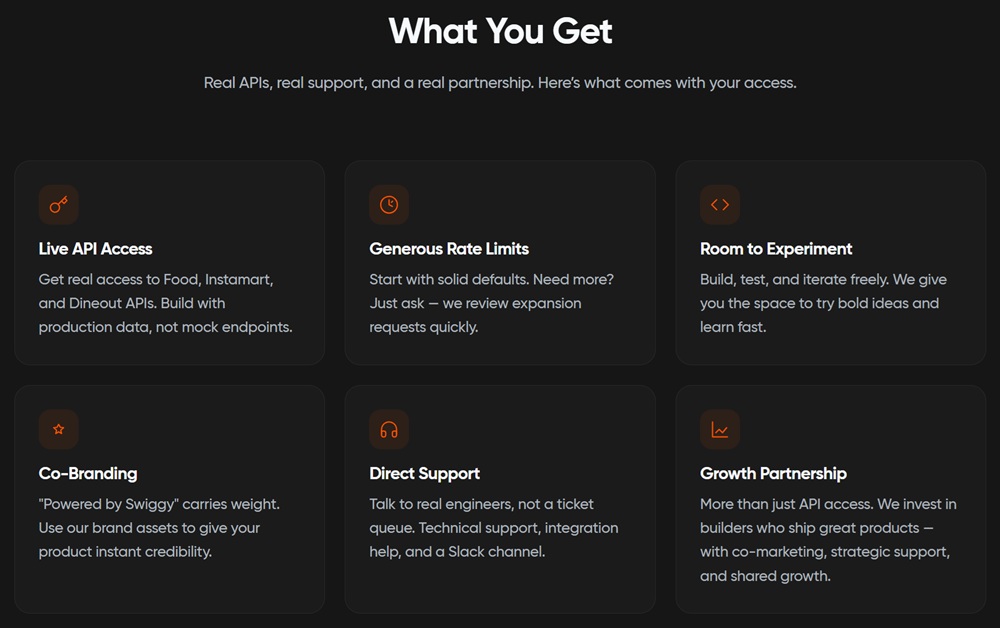Open the Co-Branding card title
1000x628 pixels.
point(88,474)
